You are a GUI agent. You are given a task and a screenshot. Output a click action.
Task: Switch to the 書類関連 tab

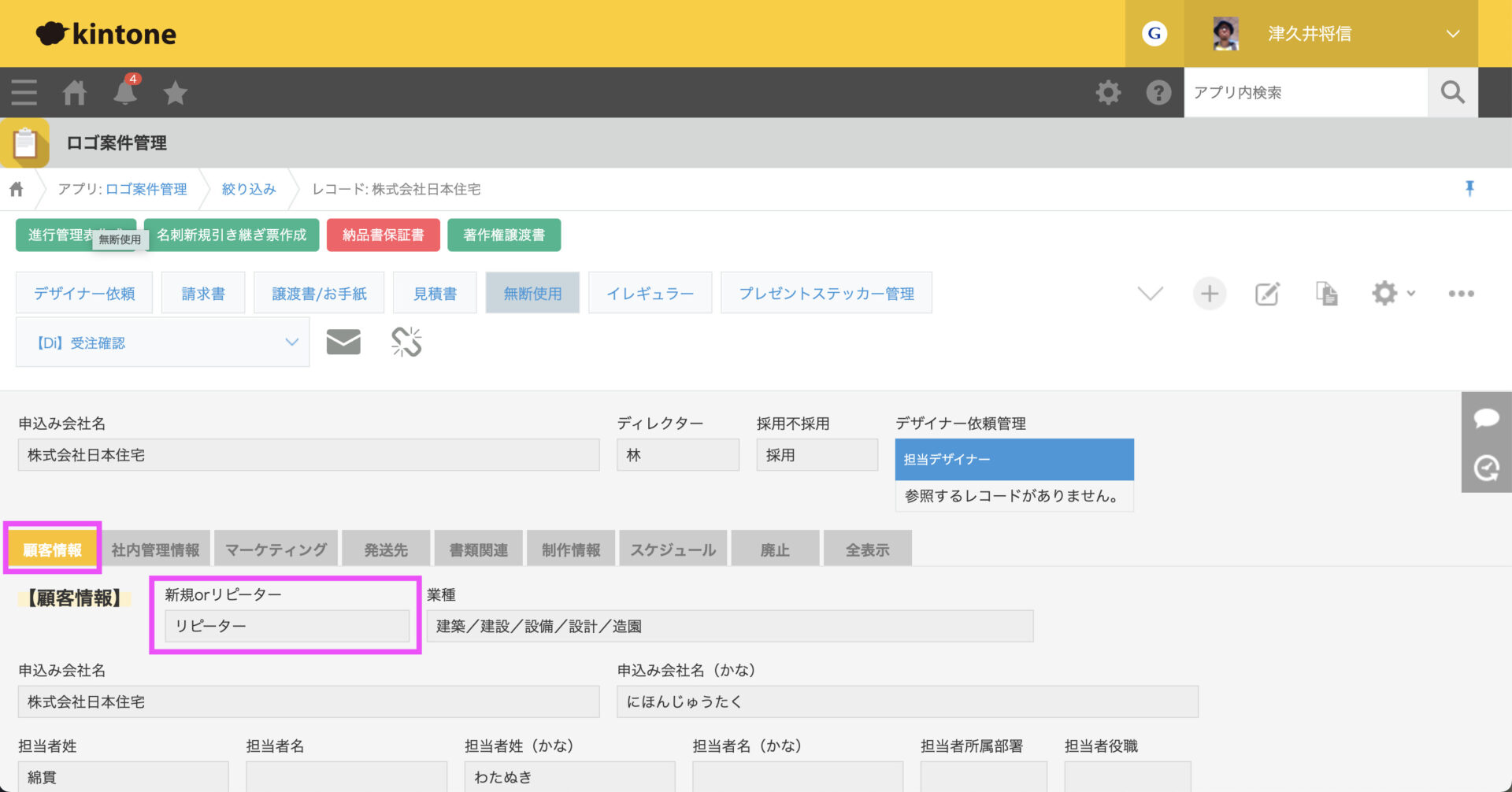tap(479, 550)
